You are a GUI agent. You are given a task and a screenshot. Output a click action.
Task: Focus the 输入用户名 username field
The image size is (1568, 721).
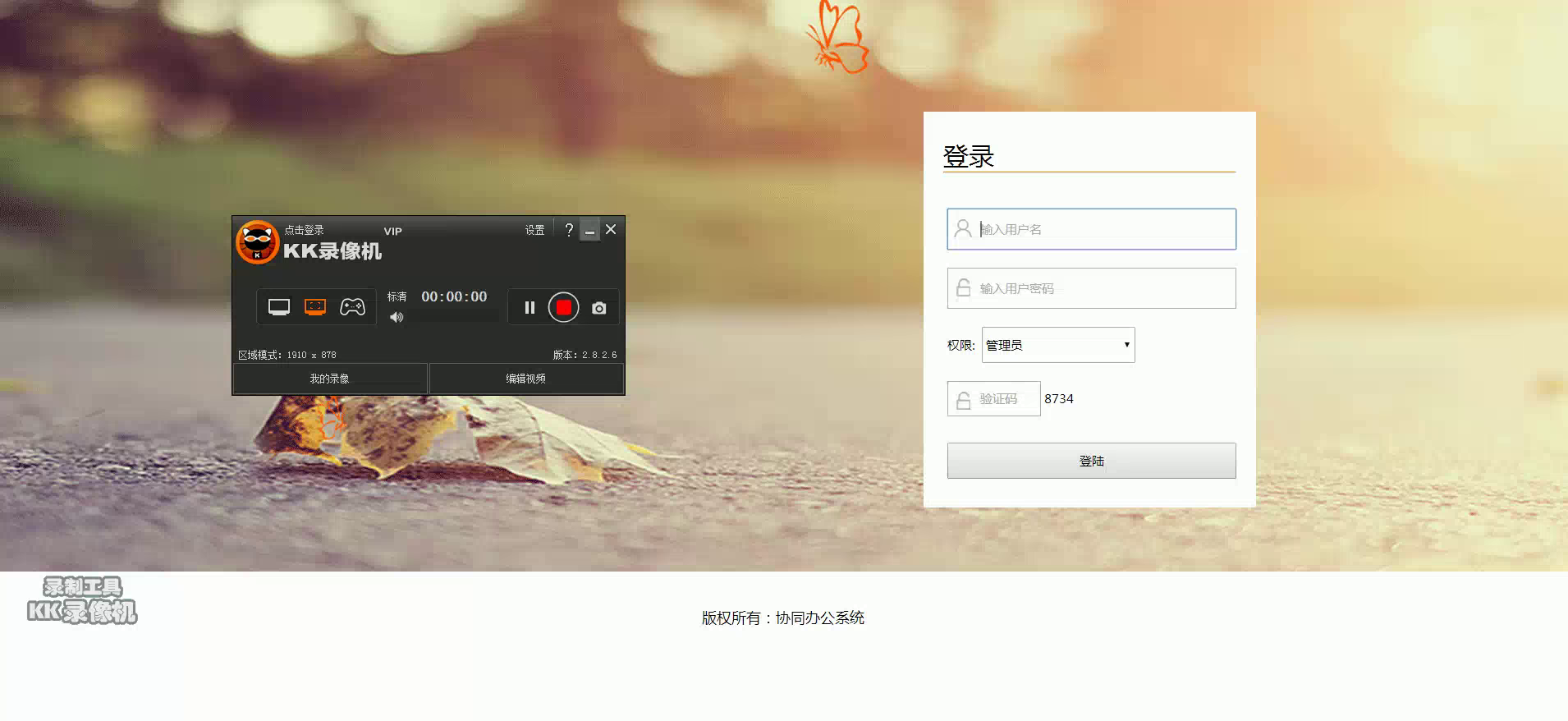pyautogui.click(x=1091, y=229)
